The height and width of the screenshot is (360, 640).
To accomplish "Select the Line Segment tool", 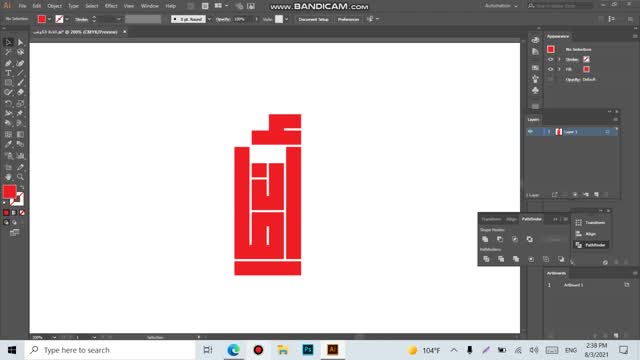I will coord(20,73).
